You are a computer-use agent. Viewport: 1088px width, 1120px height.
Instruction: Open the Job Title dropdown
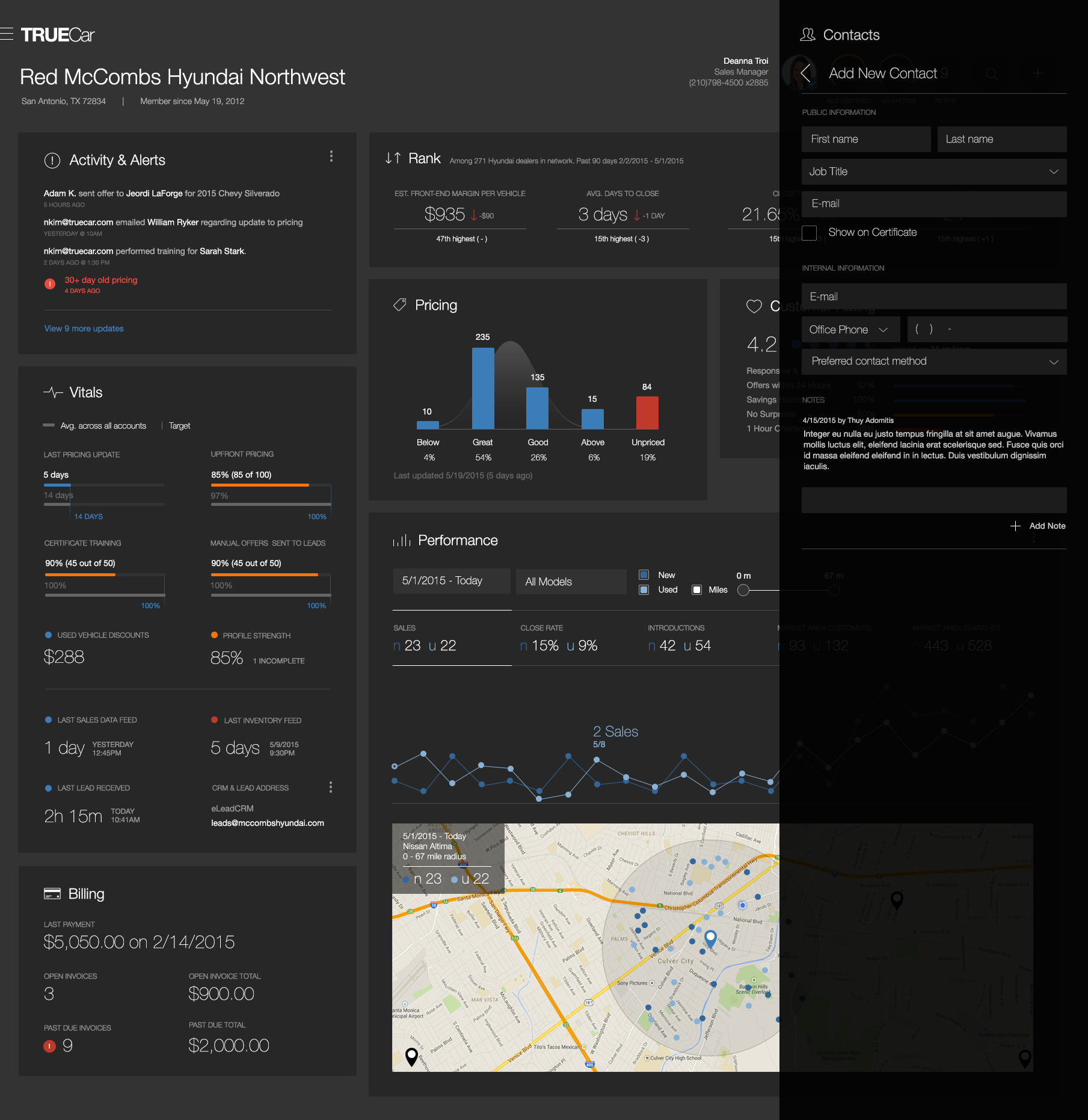[933, 171]
